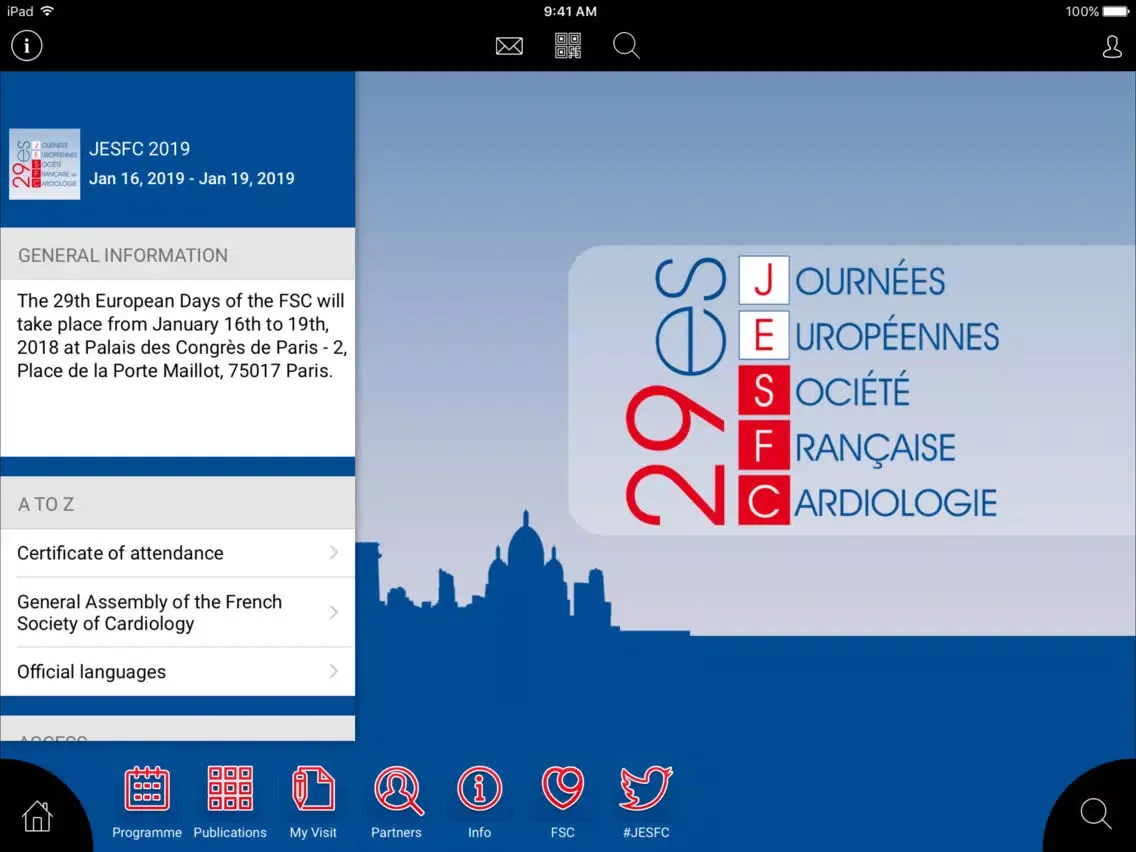Select the JESFC 2019 event title
This screenshot has height=852, width=1136.
coord(140,149)
